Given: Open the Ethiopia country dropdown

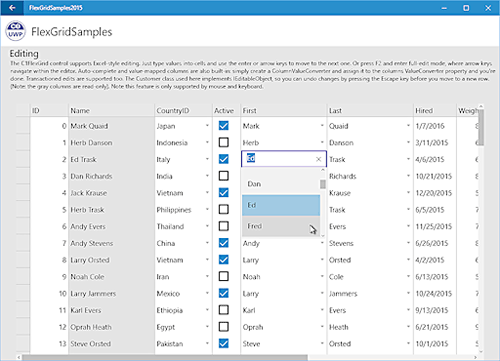Looking at the screenshot, I should (207, 310).
